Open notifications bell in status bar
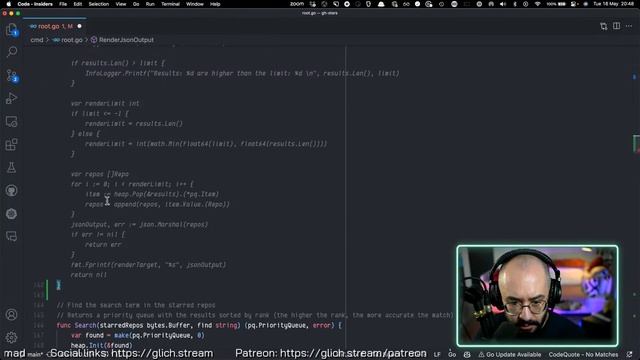The width and height of the screenshot is (640, 360). tap(630, 355)
